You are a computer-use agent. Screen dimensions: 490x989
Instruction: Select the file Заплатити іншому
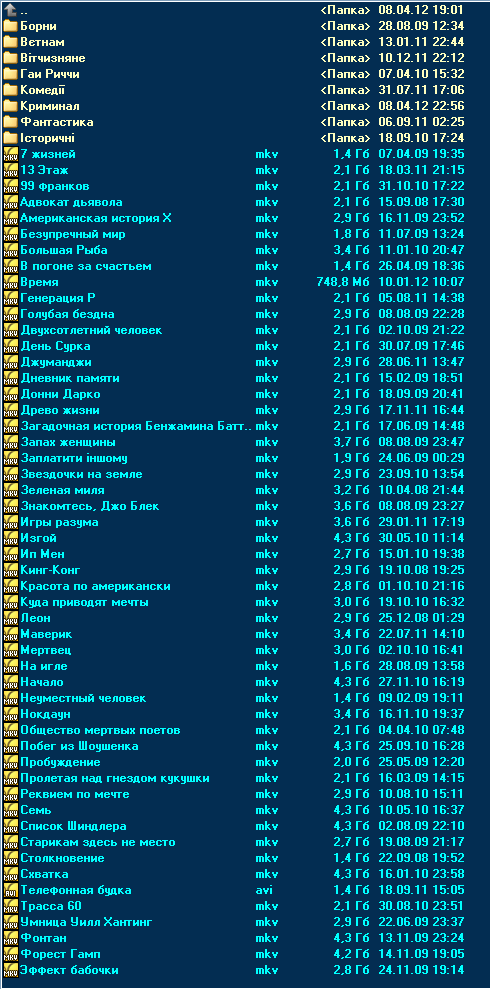(74, 459)
